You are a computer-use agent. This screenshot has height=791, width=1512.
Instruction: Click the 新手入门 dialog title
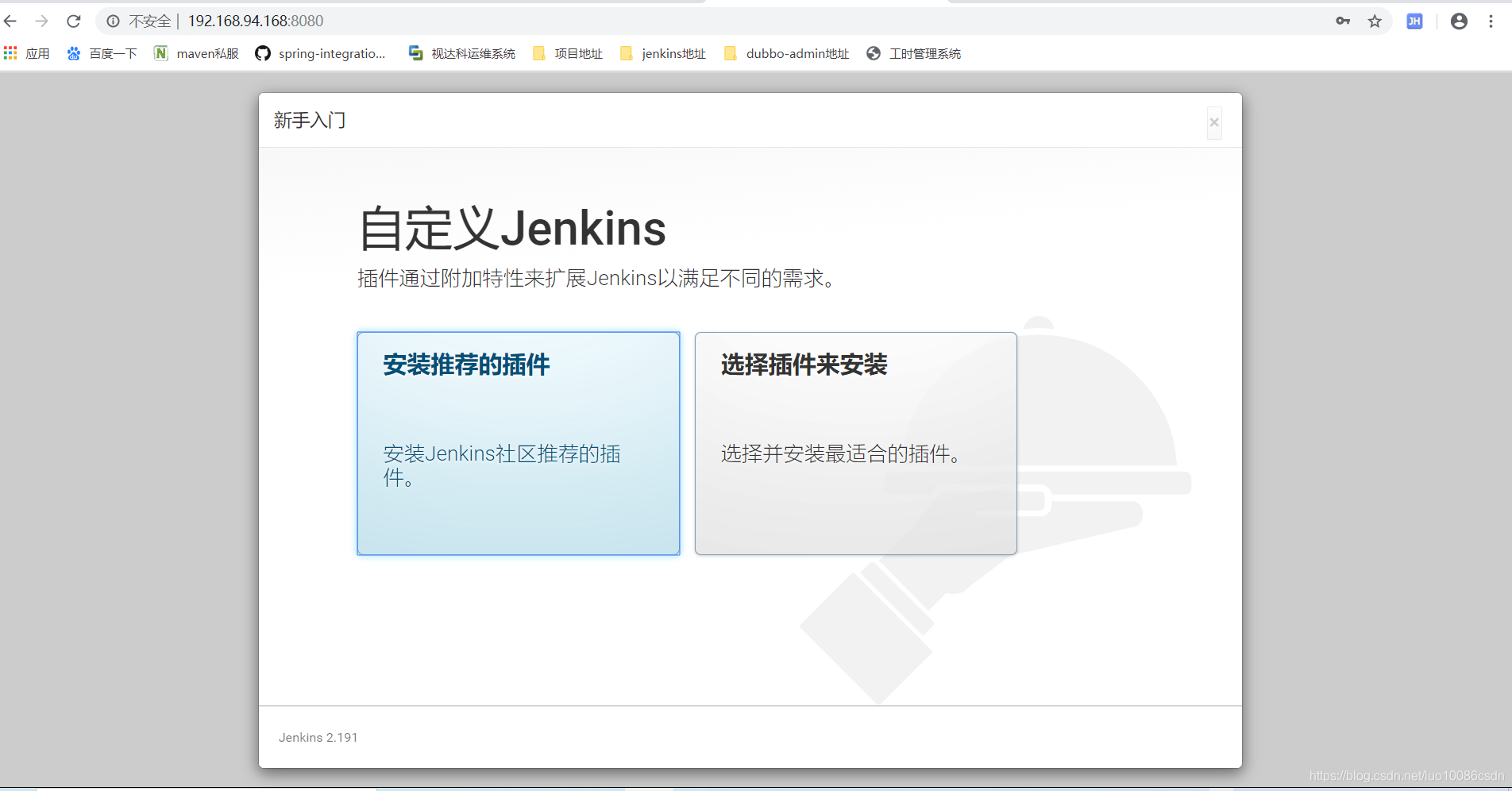[310, 120]
